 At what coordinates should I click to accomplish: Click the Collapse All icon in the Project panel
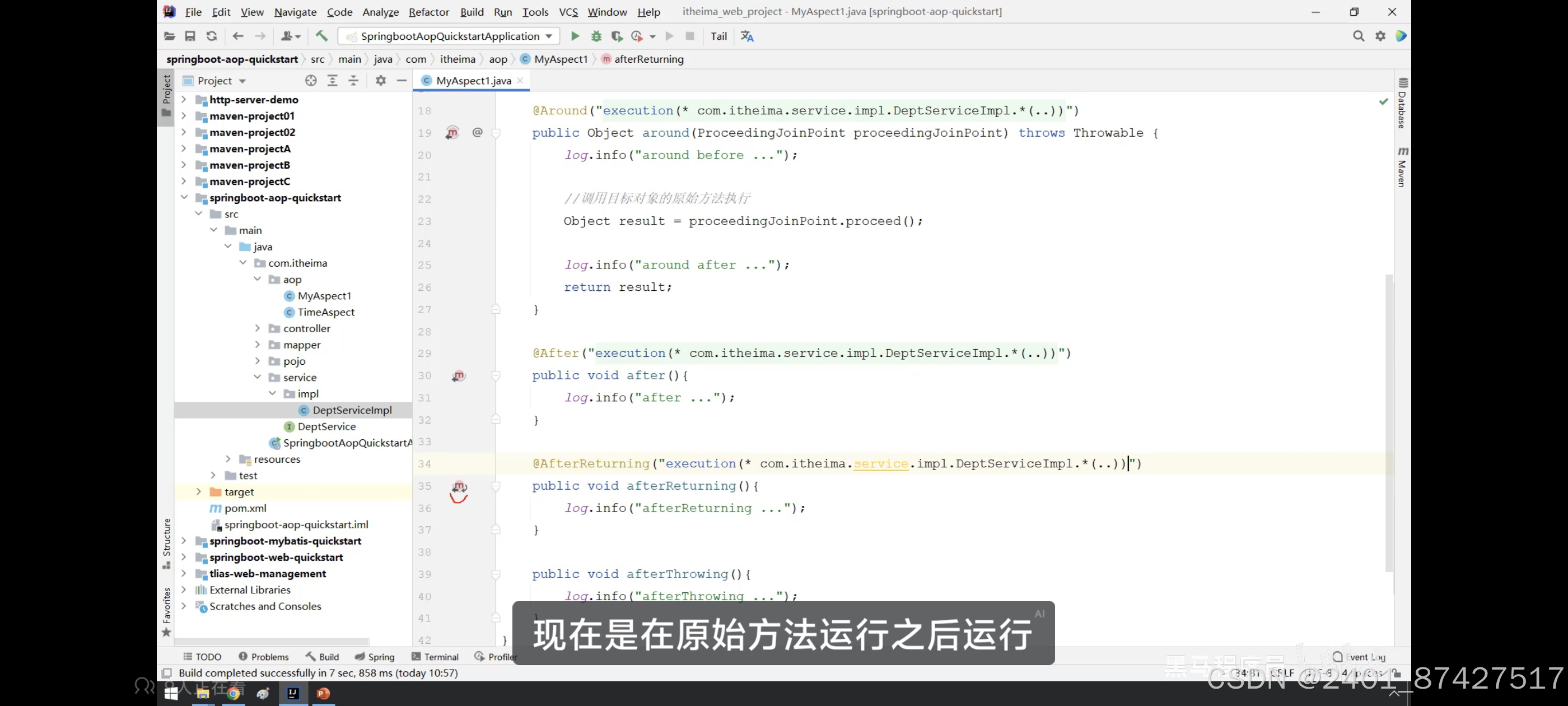click(x=353, y=81)
